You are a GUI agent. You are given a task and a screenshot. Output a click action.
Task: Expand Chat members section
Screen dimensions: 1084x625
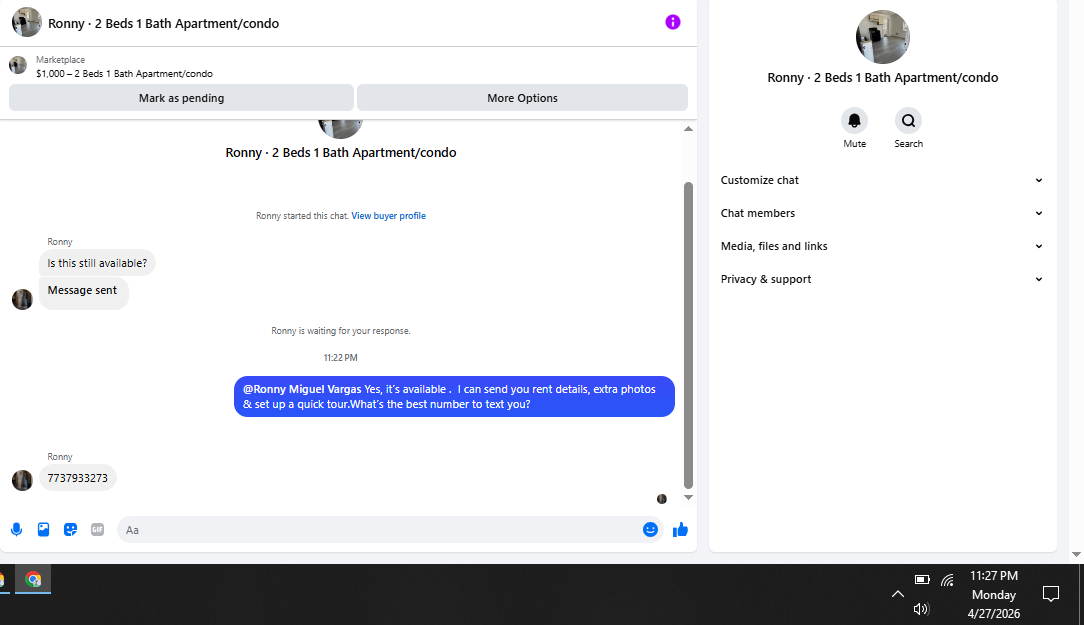click(x=882, y=213)
